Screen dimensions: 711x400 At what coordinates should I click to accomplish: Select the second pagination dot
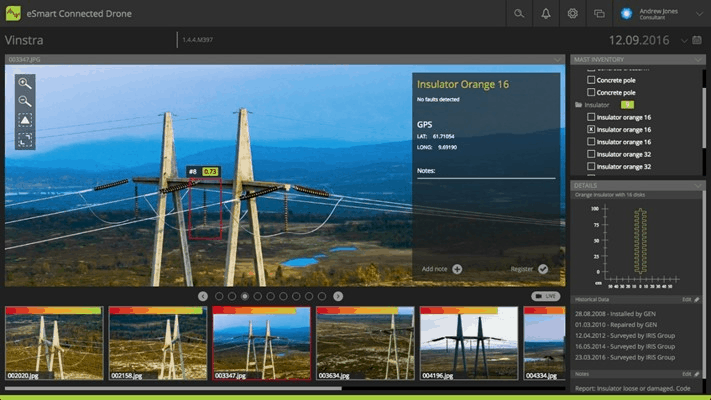pyautogui.click(x=232, y=296)
